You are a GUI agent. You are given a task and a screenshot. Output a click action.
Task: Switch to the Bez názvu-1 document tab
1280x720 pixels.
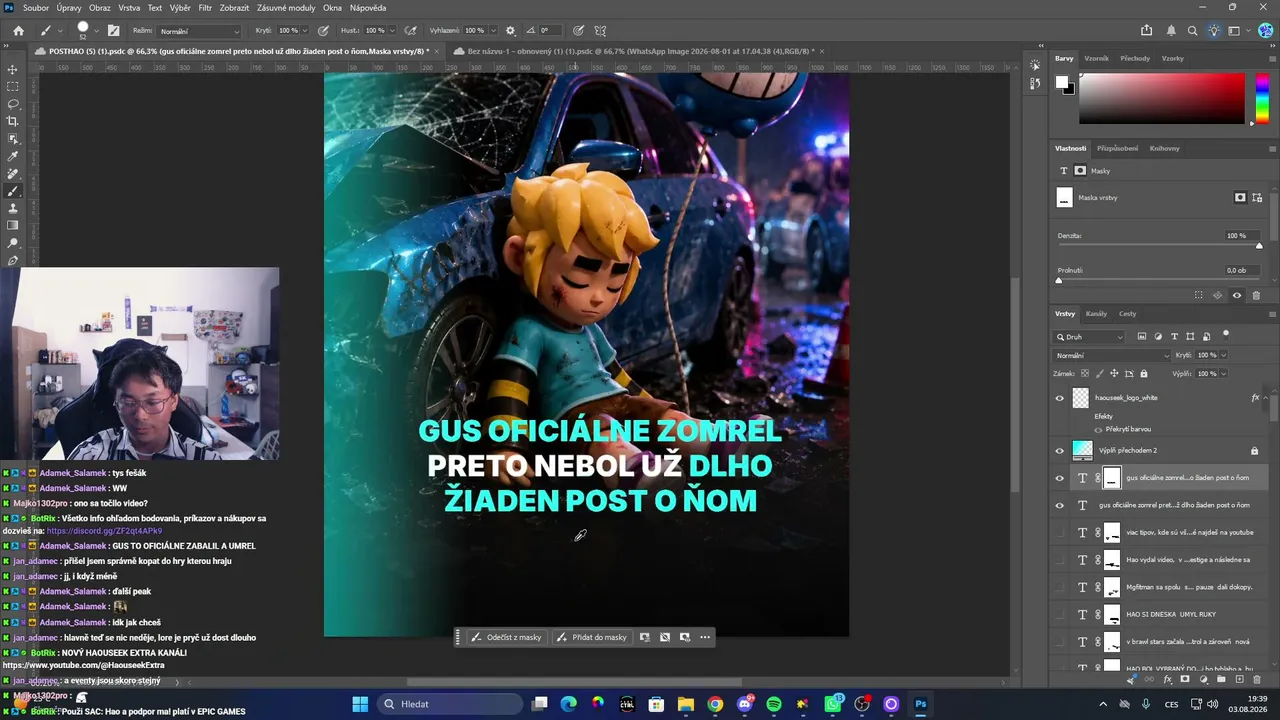pyautogui.click(x=640, y=50)
